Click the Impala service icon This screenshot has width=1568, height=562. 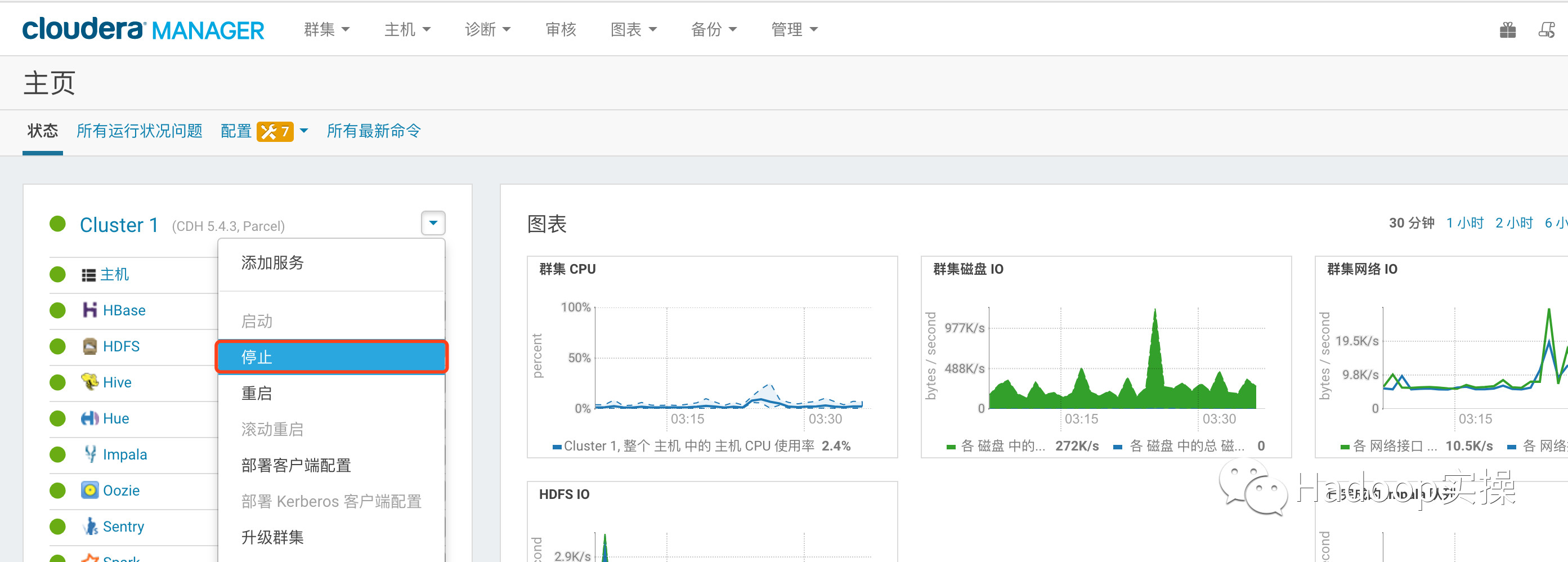[90, 454]
